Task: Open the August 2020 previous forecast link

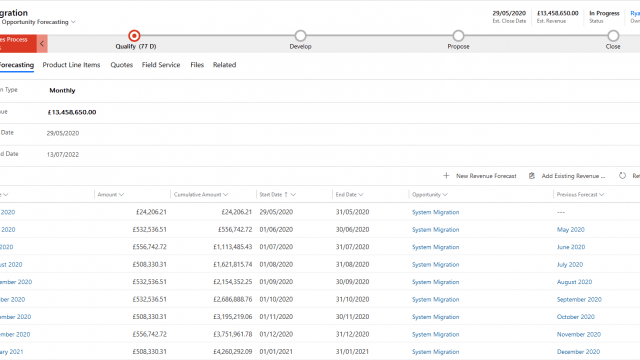Action: point(574,282)
